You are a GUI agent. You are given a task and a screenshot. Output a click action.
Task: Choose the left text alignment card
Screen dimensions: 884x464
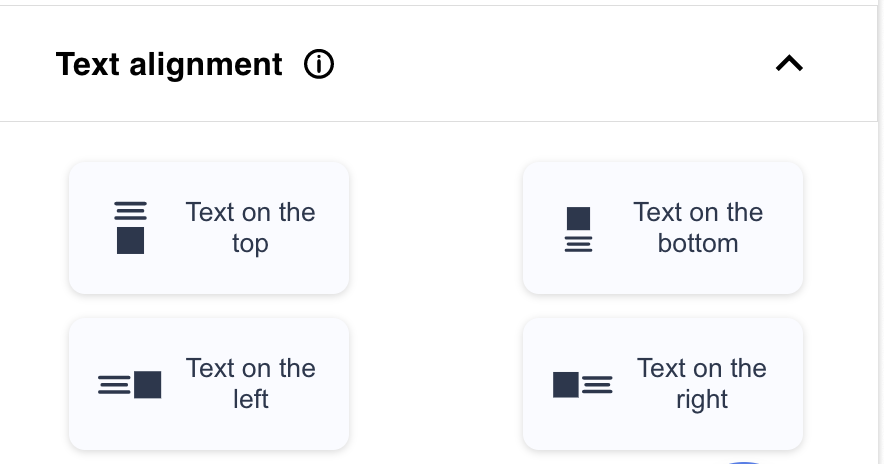[x=208, y=384]
